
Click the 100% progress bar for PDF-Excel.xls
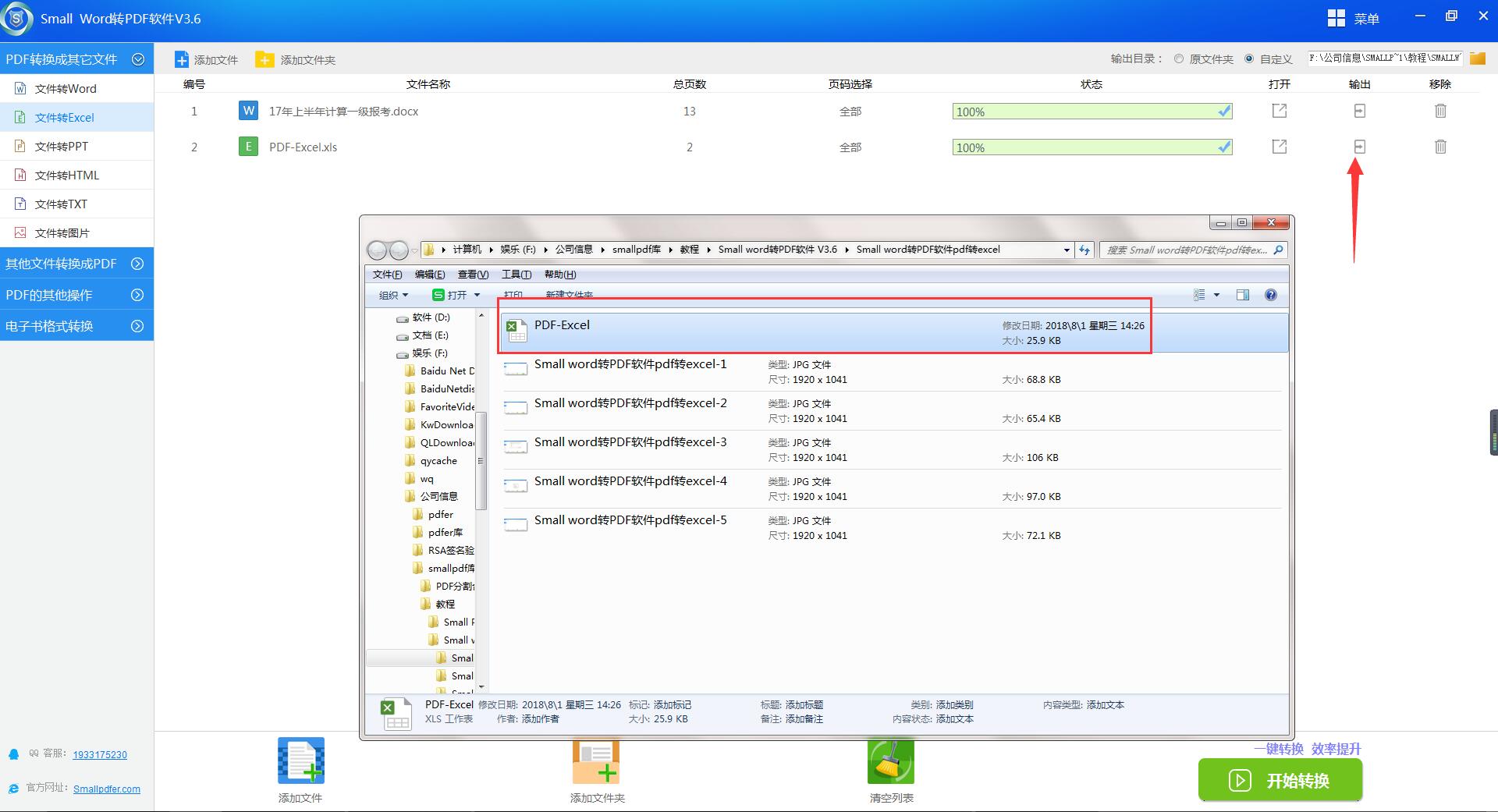click(1092, 147)
